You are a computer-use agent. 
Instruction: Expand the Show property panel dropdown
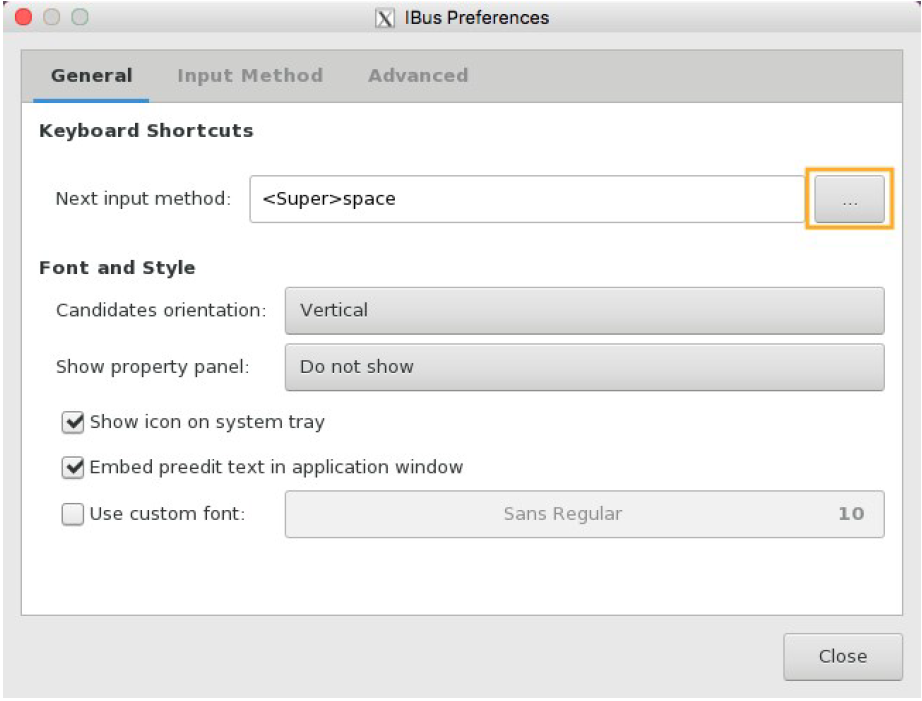(x=584, y=367)
